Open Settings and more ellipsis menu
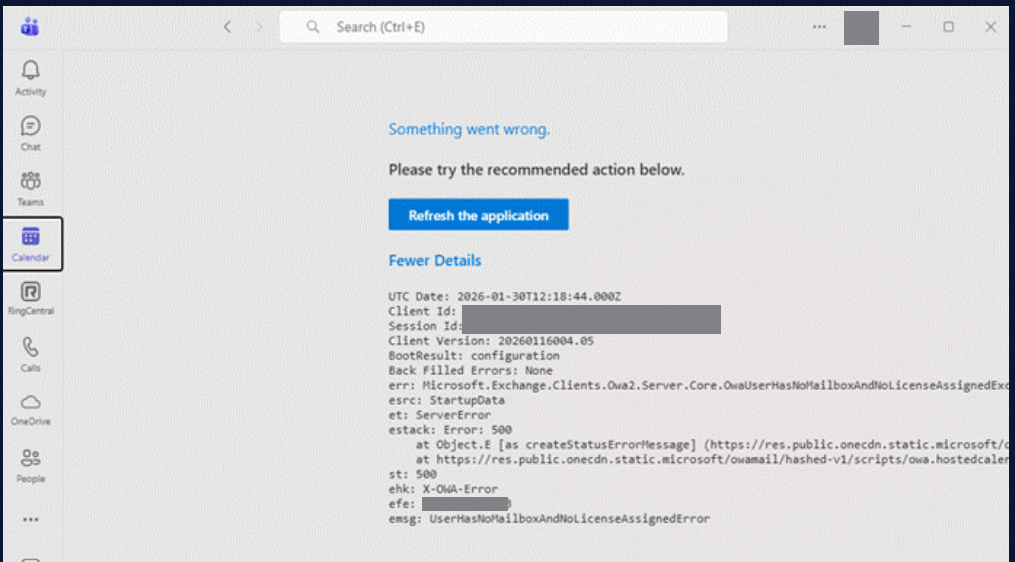Screen dimensions: 1015x562 point(820,27)
